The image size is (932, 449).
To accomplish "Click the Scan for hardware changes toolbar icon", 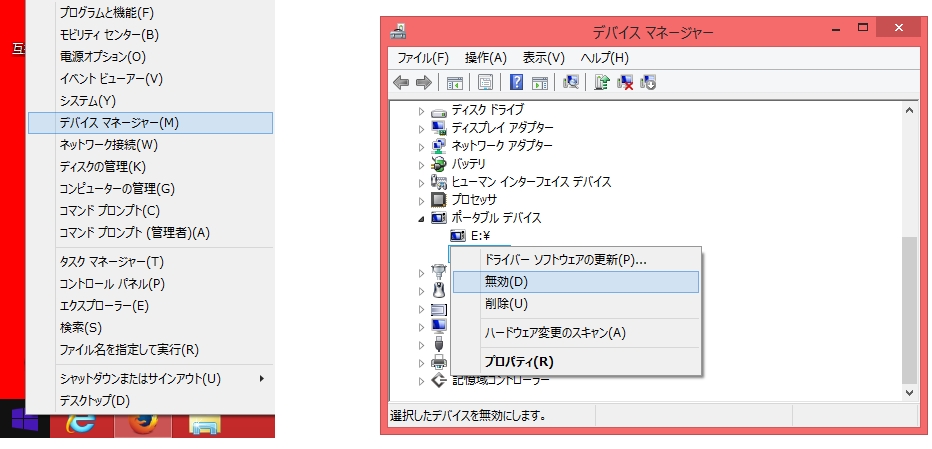I will pos(571,83).
